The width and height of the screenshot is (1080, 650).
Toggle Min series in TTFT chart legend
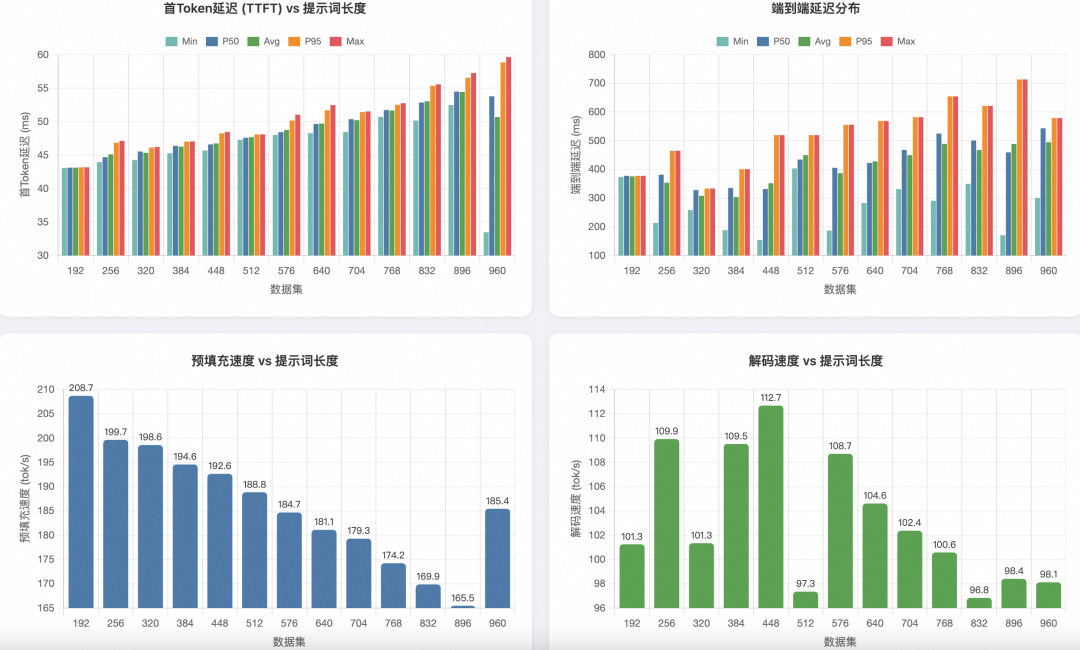coord(182,41)
